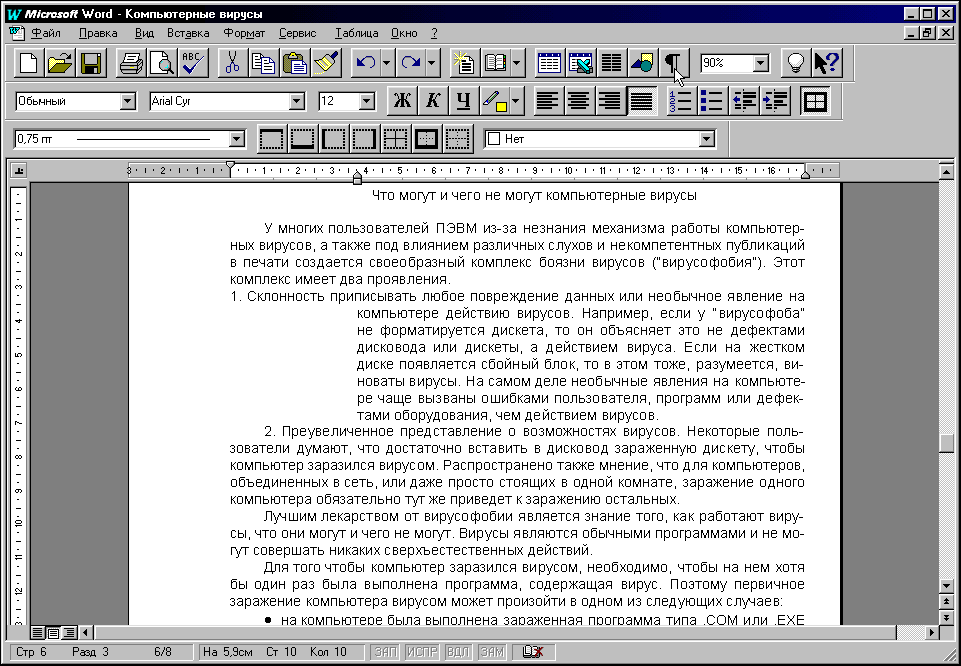Apply a numbered list
This screenshot has height=666, width=961.
tap(682, 101)
